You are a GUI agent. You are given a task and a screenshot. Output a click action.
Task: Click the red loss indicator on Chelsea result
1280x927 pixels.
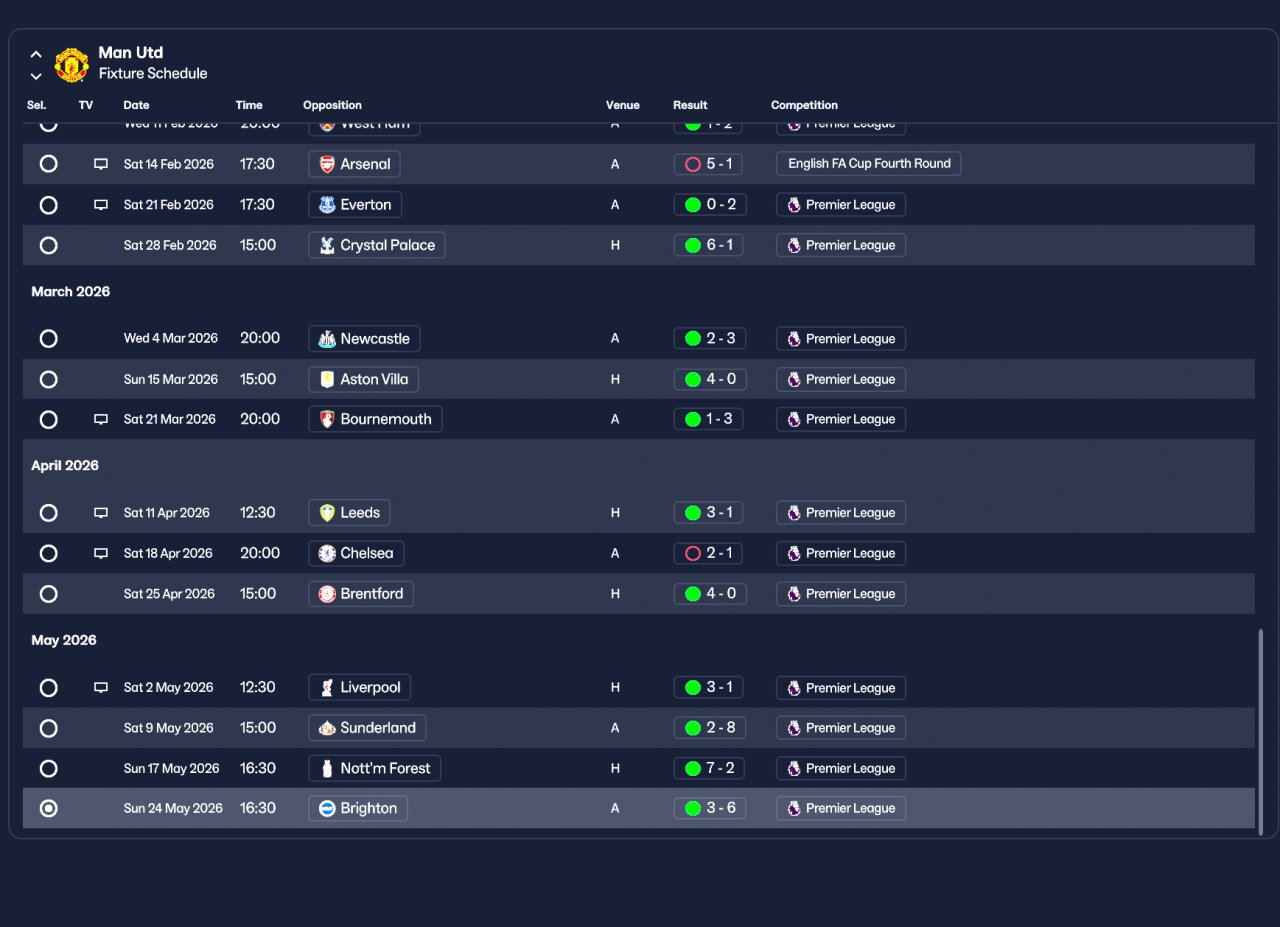(692, 553)
